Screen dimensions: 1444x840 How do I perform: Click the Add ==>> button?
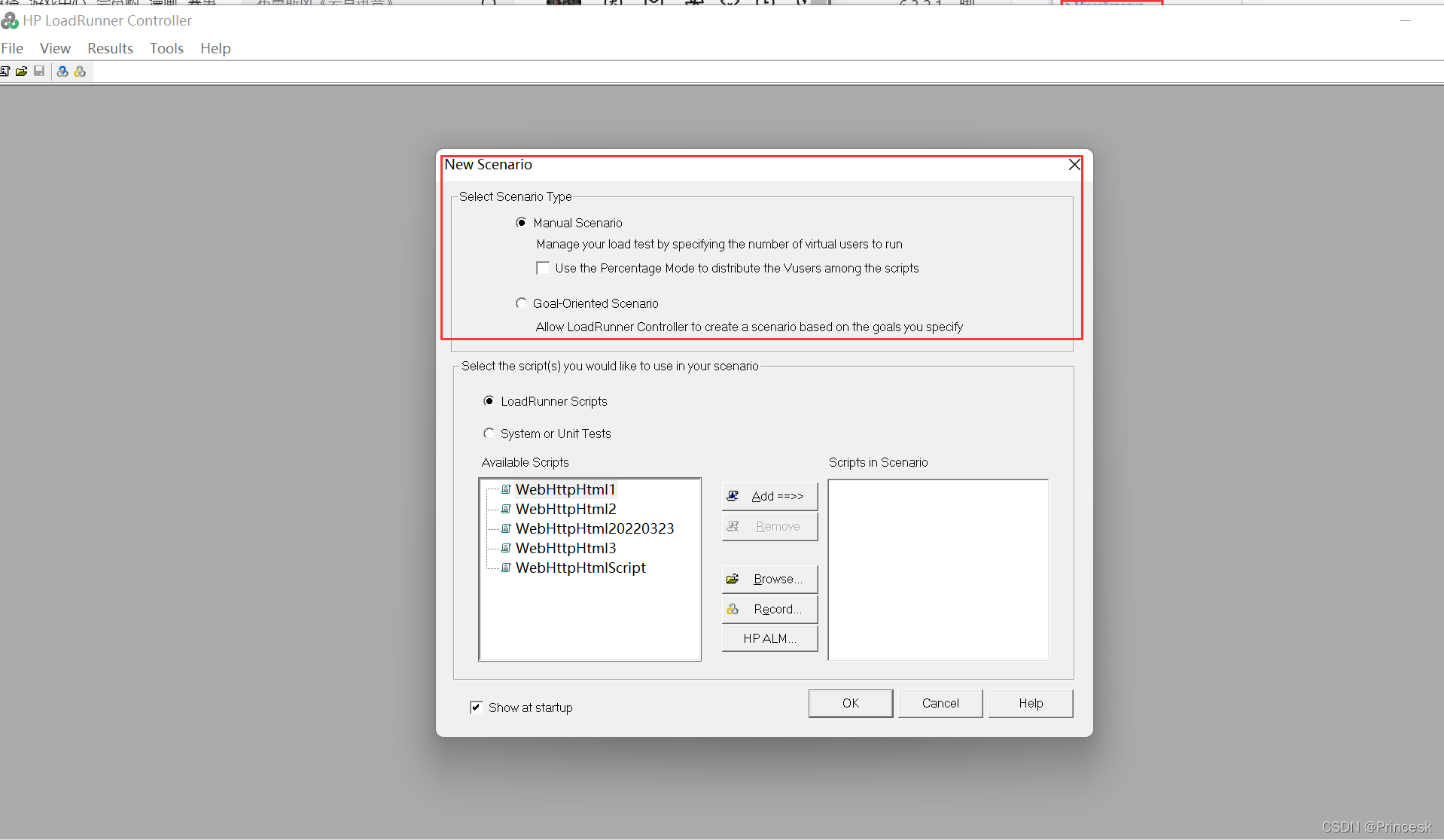pos(769,496)
